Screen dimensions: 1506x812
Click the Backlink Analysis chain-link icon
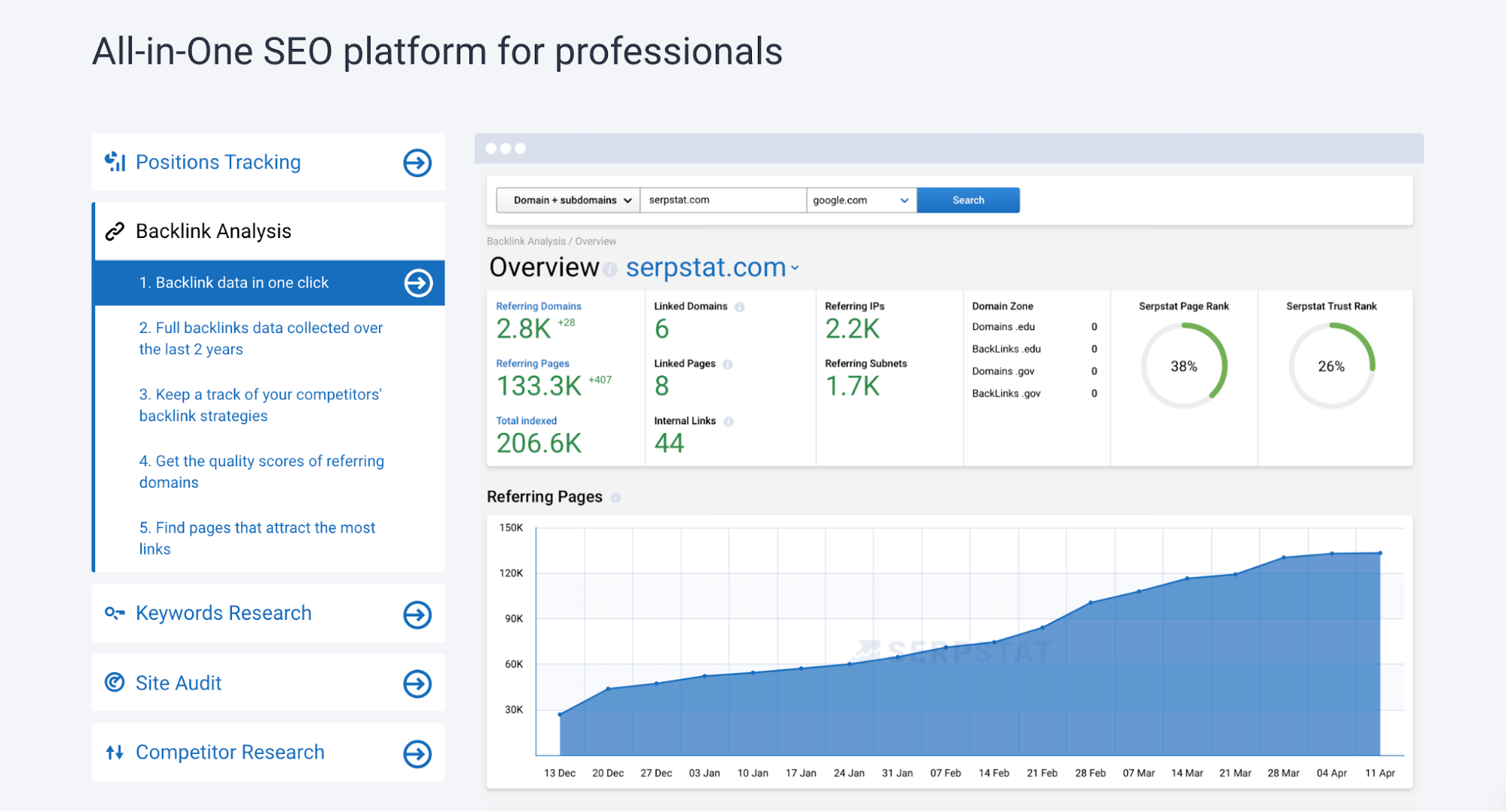[115, 231]
